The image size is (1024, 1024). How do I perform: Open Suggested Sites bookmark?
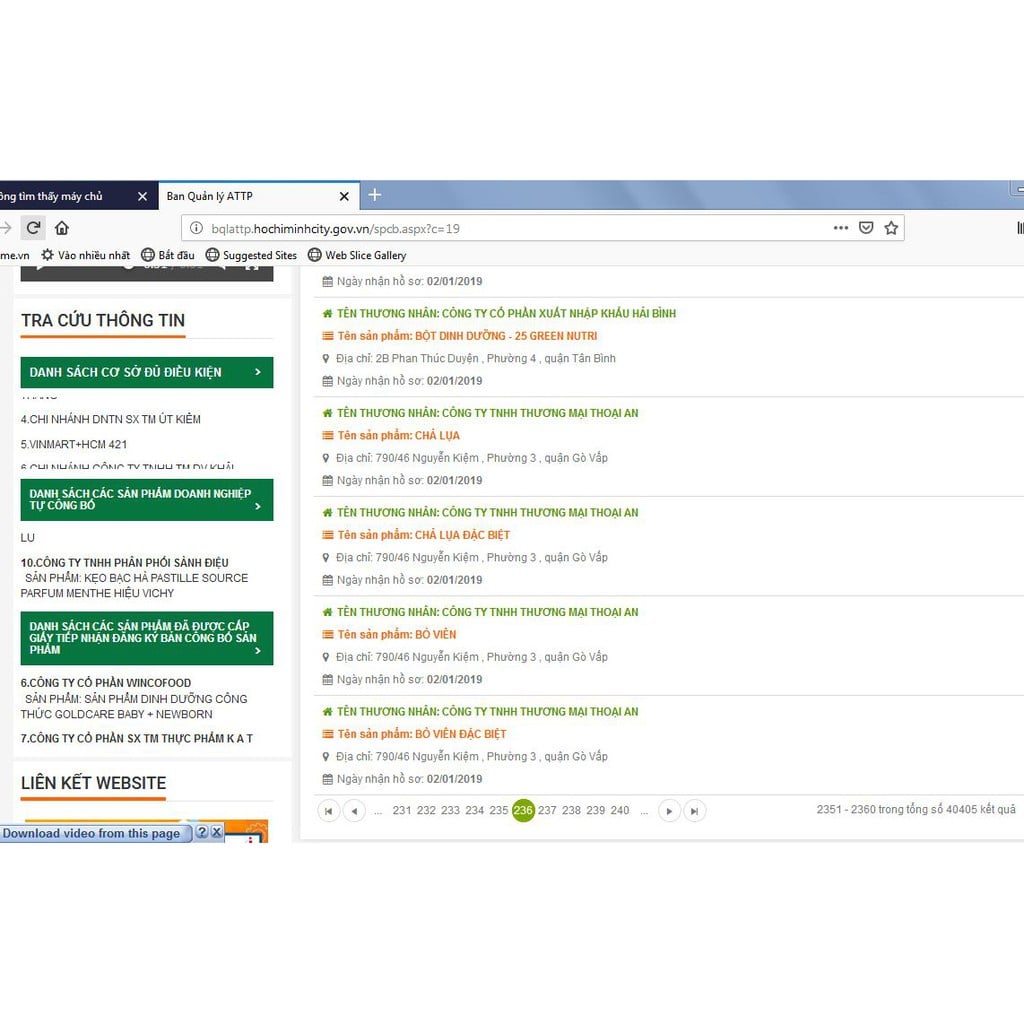coord(251,255)
